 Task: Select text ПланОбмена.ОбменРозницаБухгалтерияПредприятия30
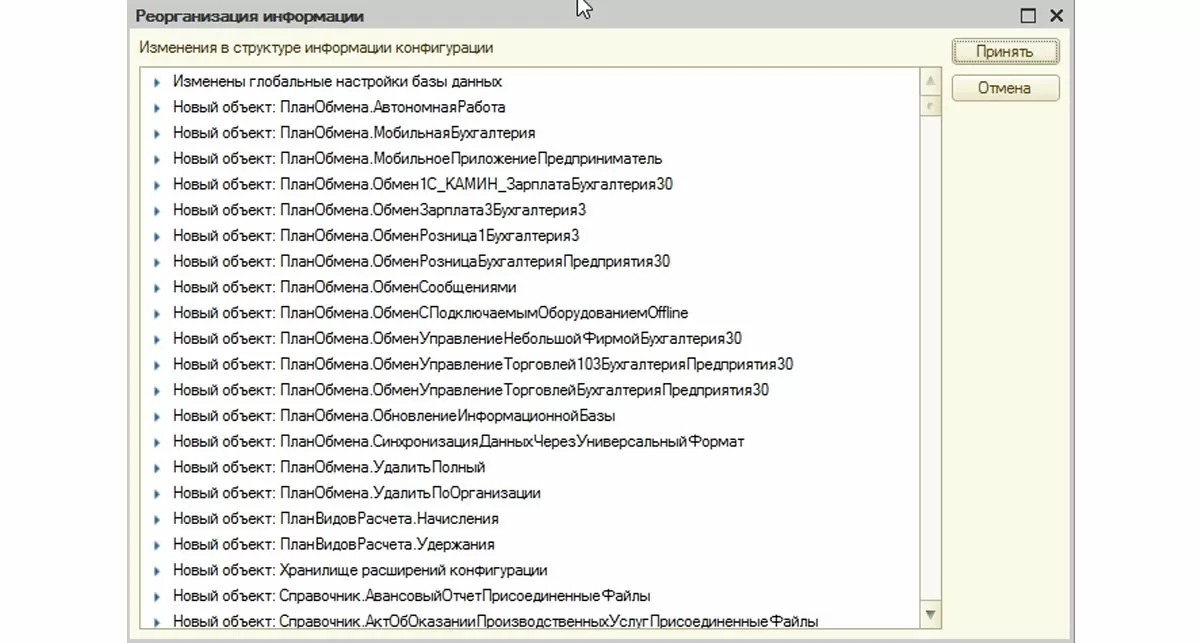475,262
